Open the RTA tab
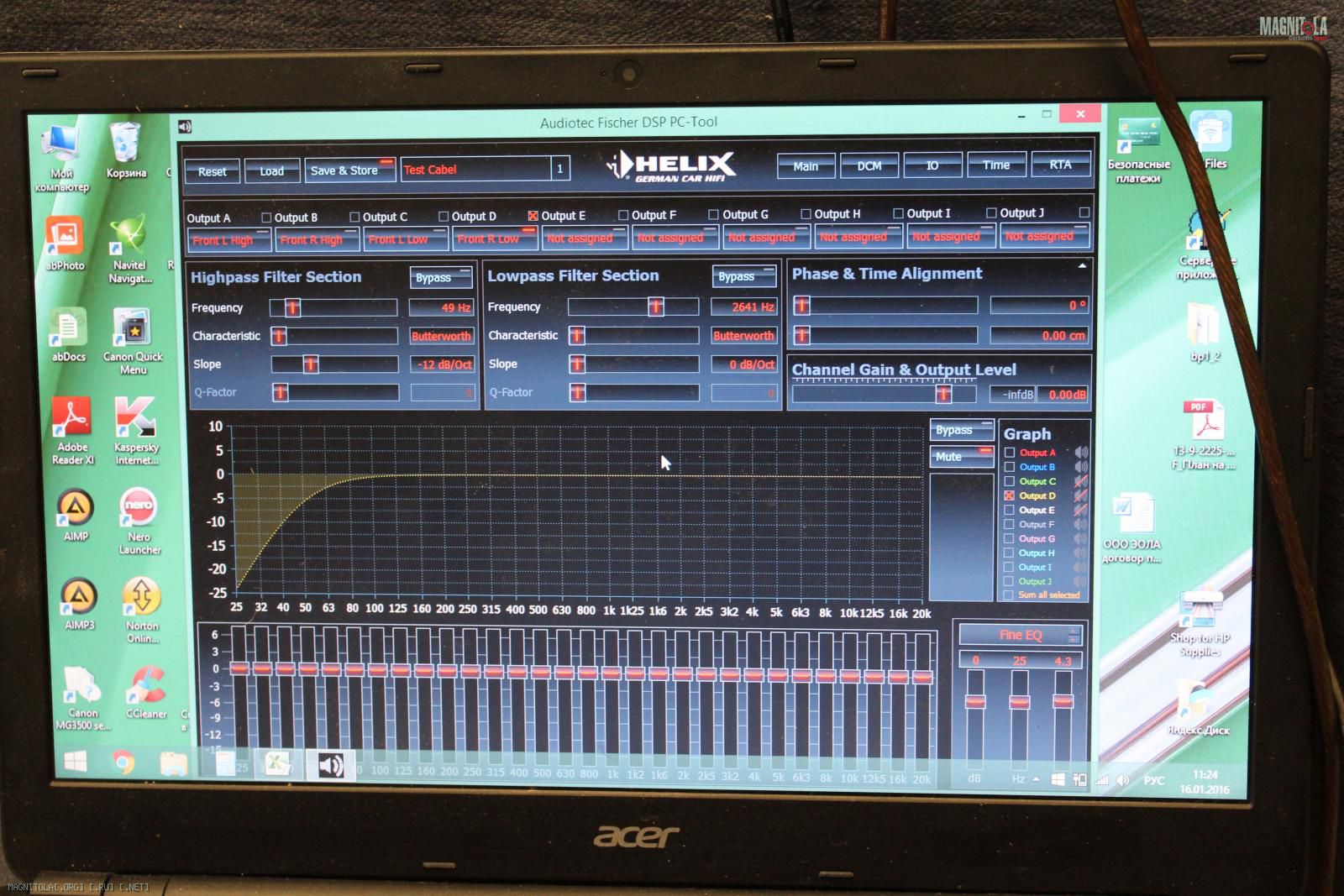1344x896 pixels. click(x=1060, y=164)
